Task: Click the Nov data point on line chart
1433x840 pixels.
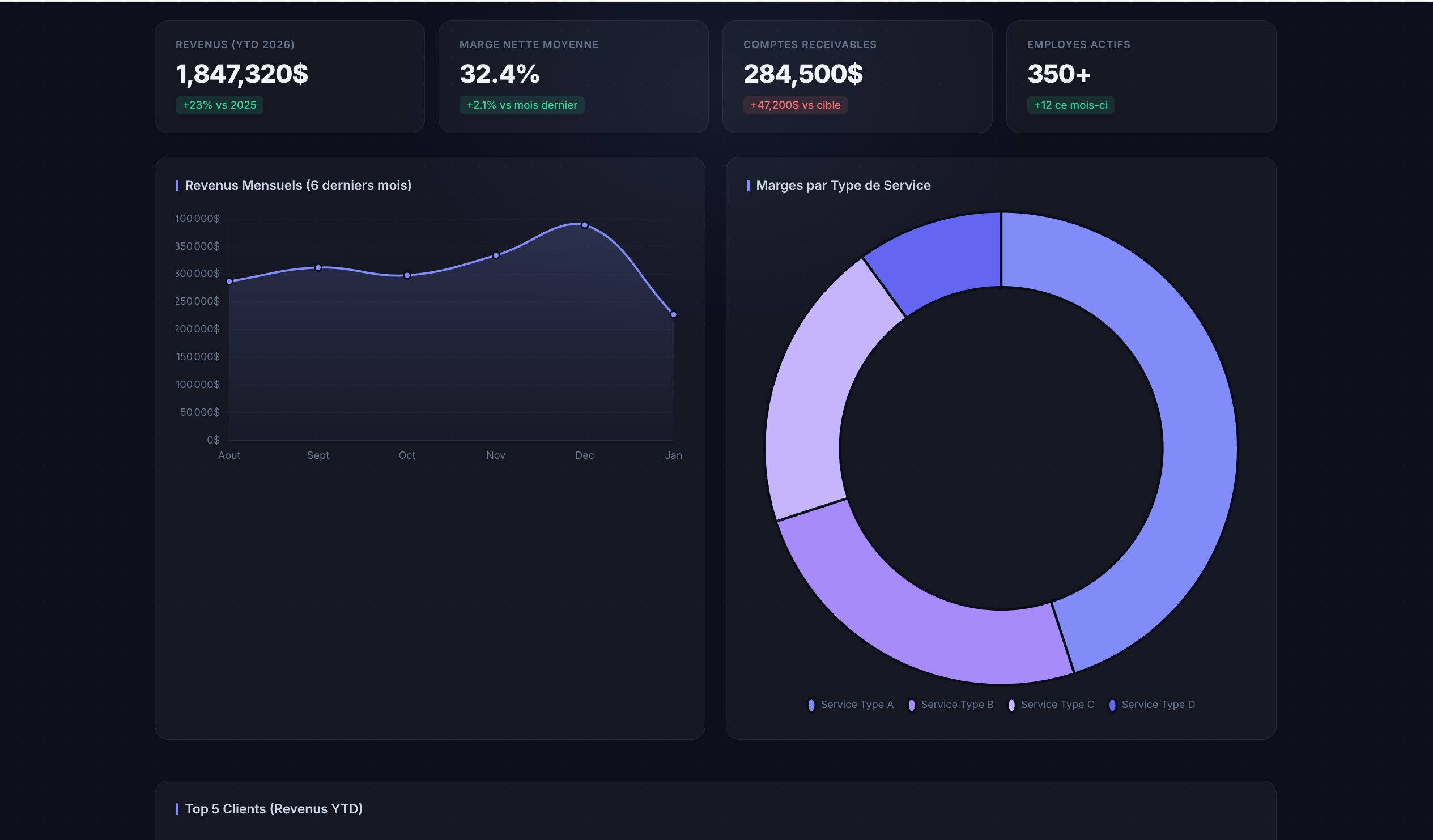Action: pyautogui.click(x=496, y=255)
